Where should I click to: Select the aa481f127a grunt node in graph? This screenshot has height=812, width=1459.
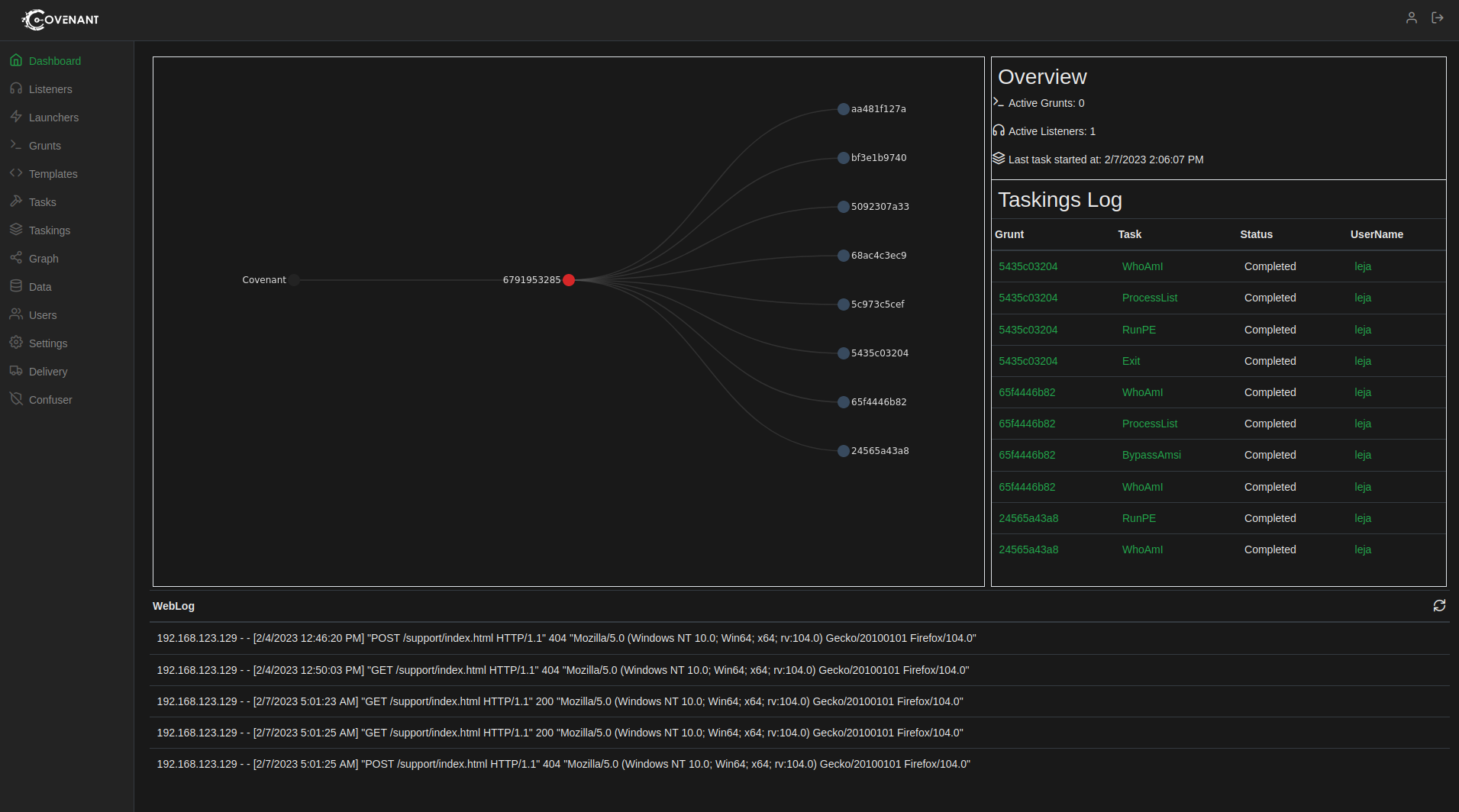coord(843,109)
